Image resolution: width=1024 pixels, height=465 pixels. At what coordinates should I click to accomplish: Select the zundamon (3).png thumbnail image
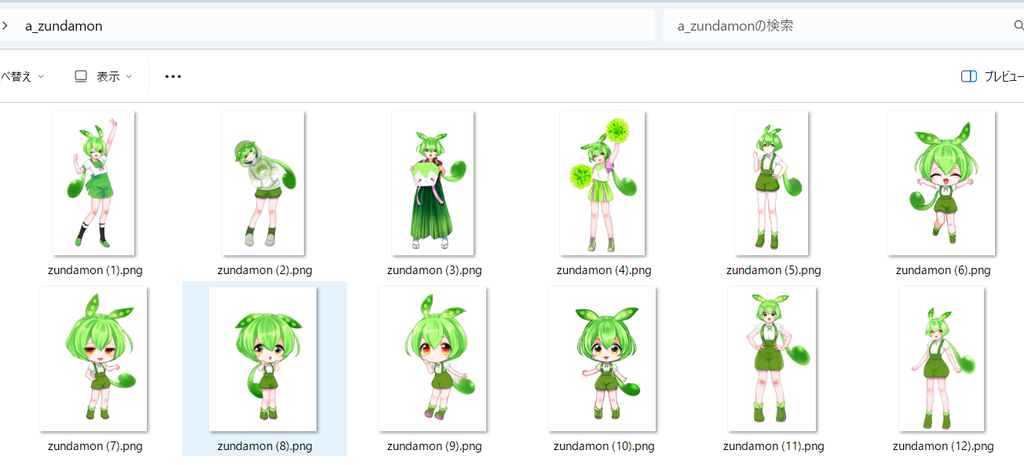click(433, 183)
